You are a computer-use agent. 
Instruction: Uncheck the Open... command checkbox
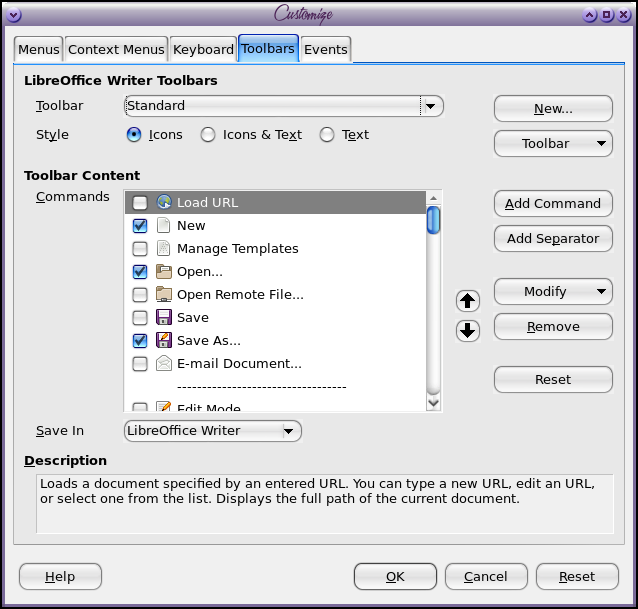click(140, 271)
